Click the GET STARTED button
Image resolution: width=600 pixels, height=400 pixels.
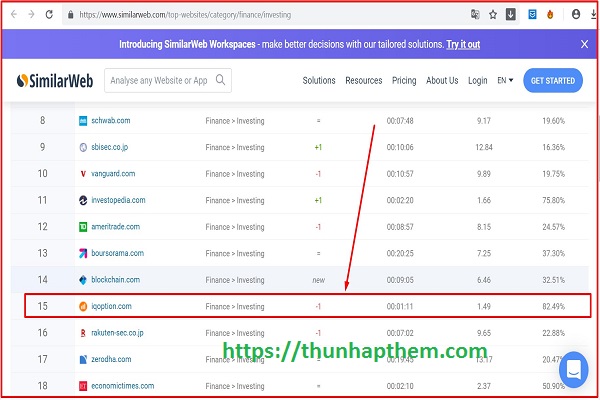coord(552,81)
